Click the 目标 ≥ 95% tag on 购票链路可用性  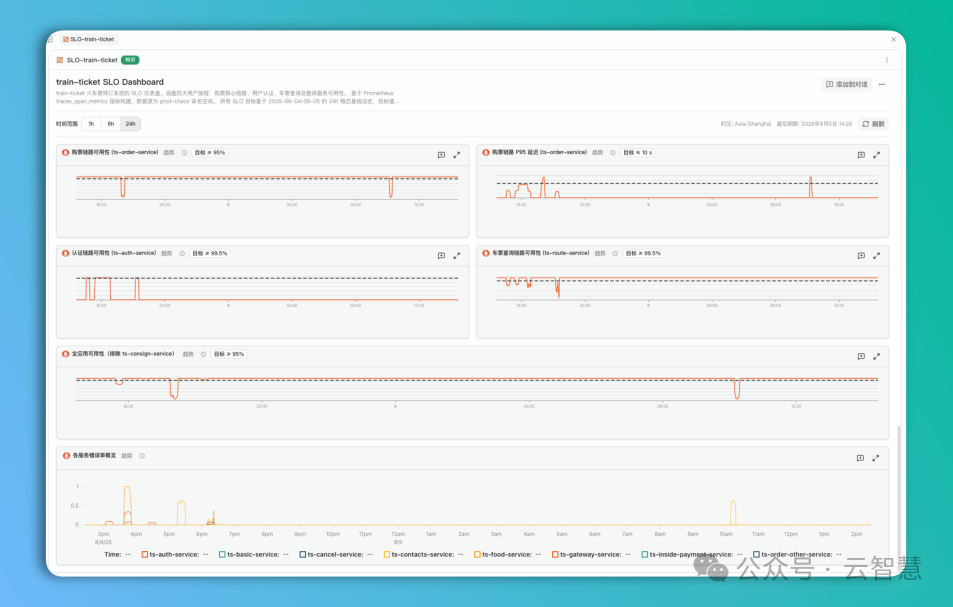coord(210,153)
